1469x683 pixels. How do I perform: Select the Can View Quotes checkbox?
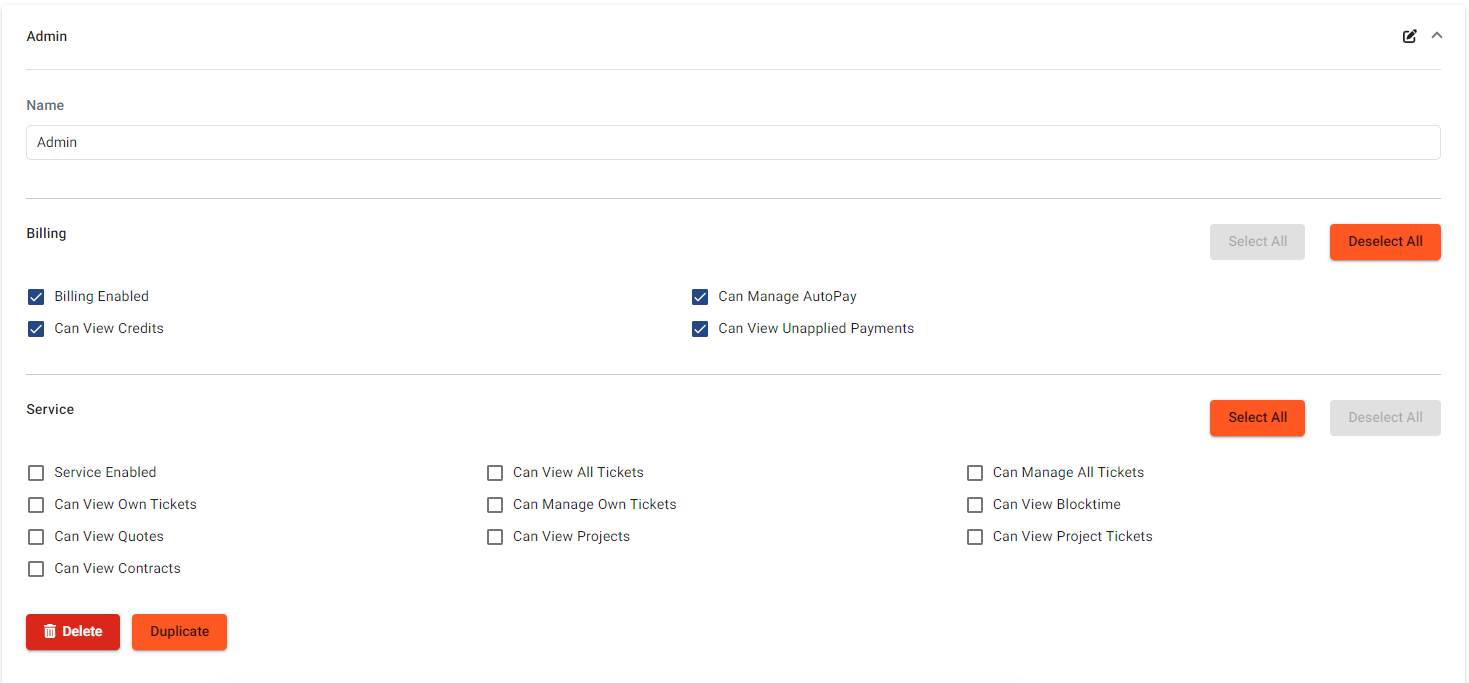tap(36, 537)
